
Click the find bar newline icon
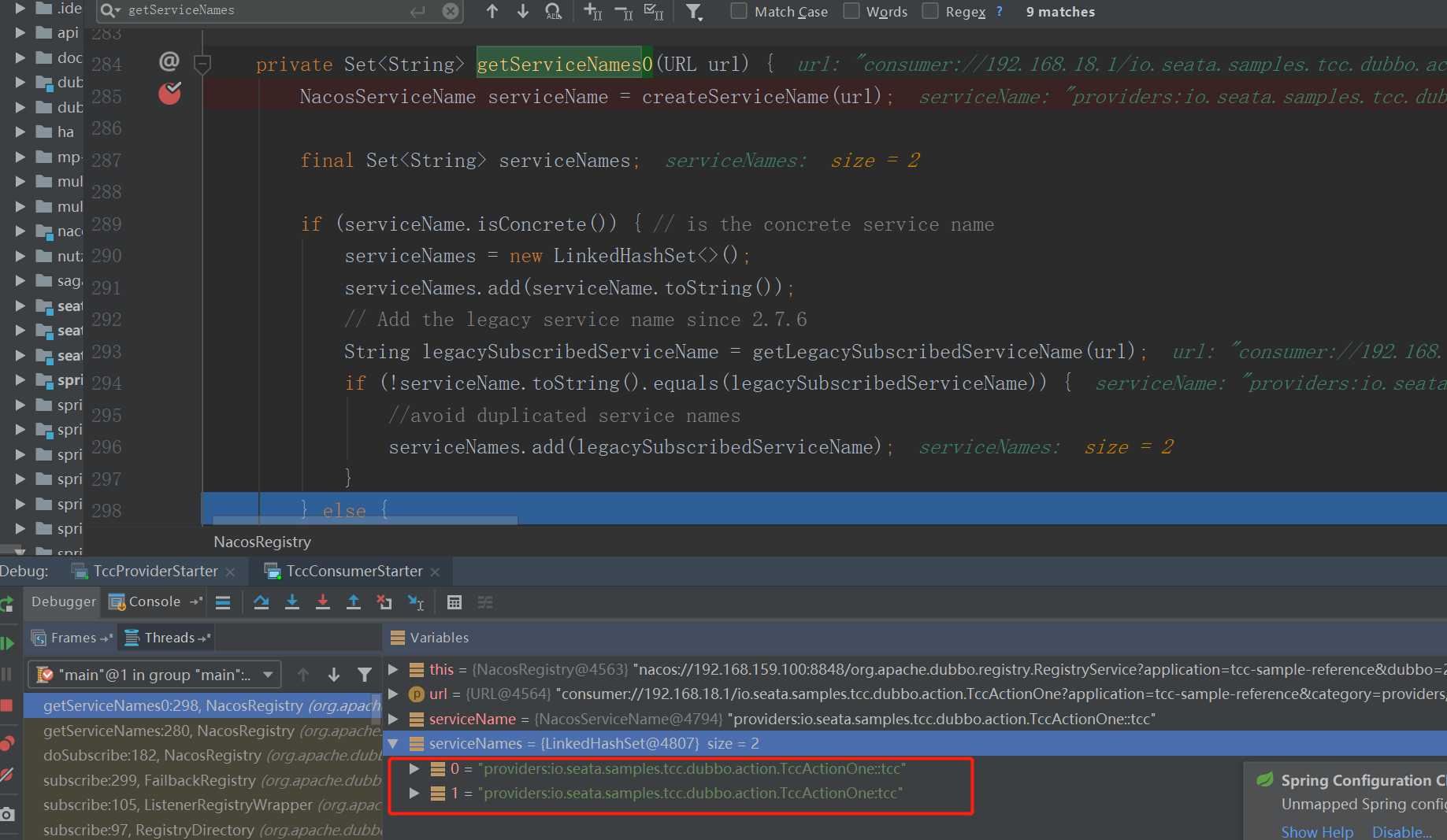click(417, 11)
